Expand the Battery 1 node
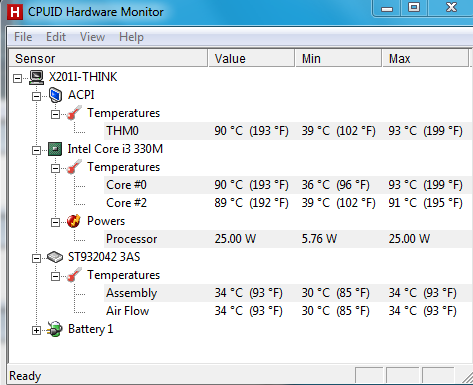The height and width of the screenshot is (385, 473). point(36,331)
